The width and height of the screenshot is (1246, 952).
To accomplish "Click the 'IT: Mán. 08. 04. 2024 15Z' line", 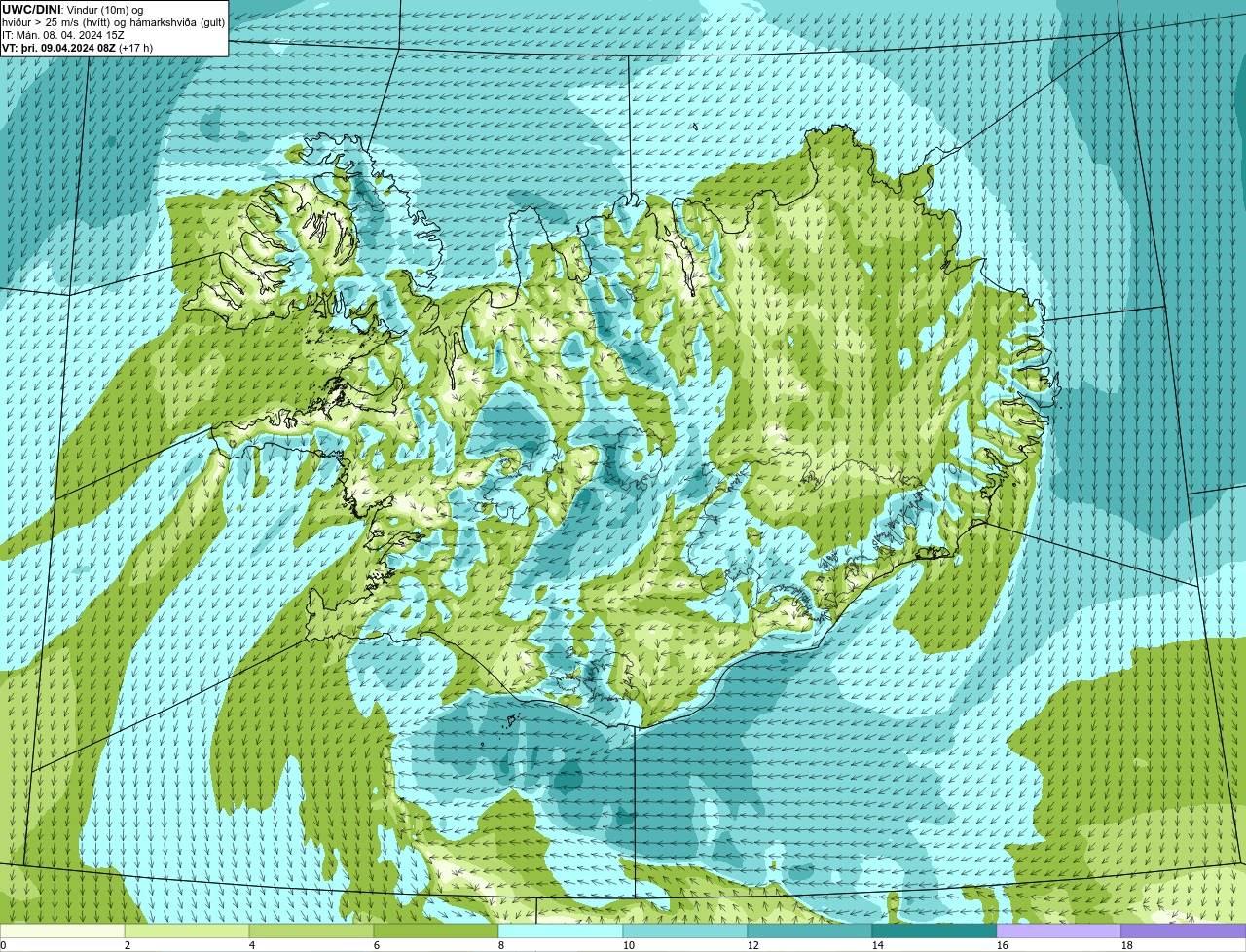I will tap(63, 35).
